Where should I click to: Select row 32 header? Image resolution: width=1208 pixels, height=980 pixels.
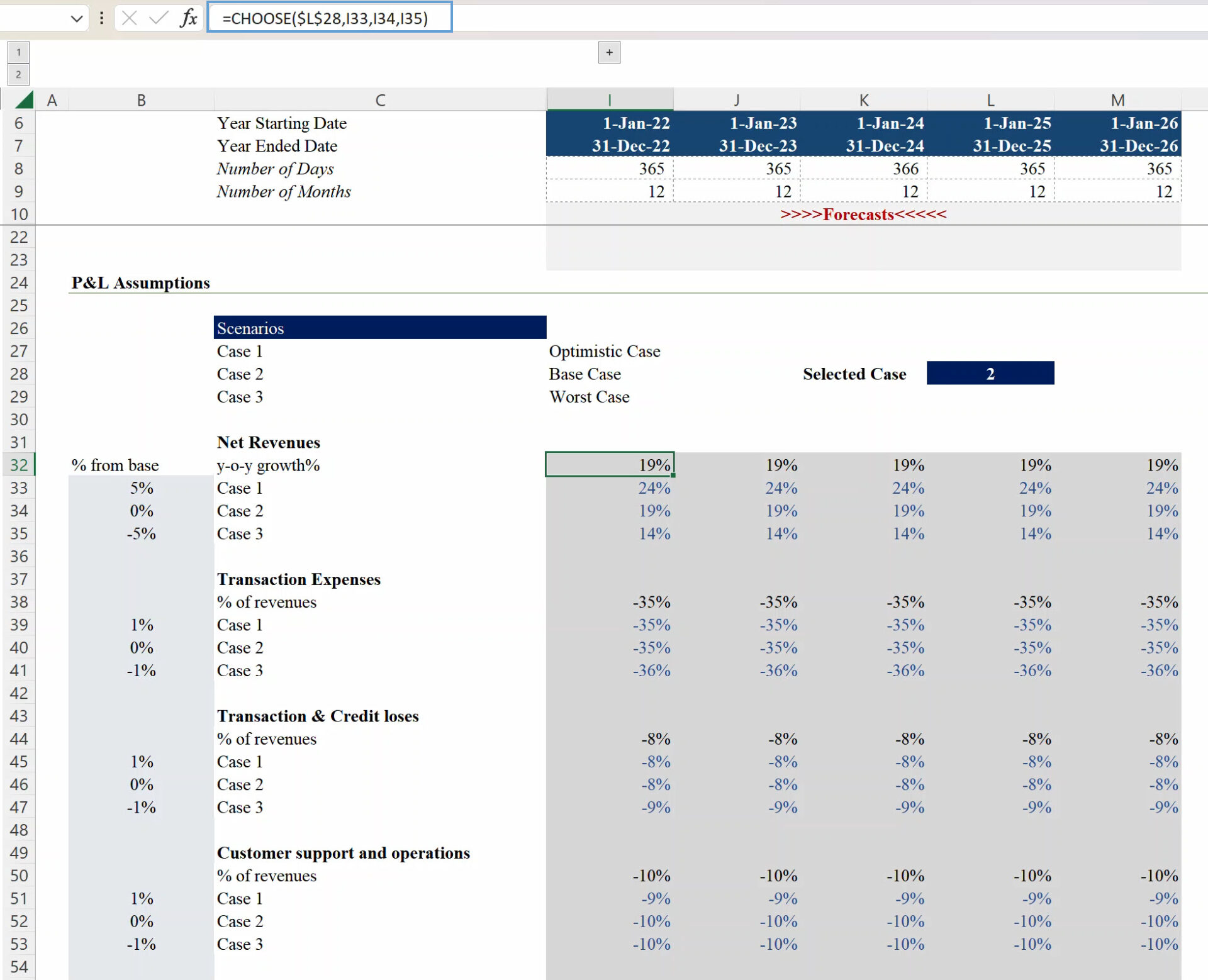(x=19, y=465)
